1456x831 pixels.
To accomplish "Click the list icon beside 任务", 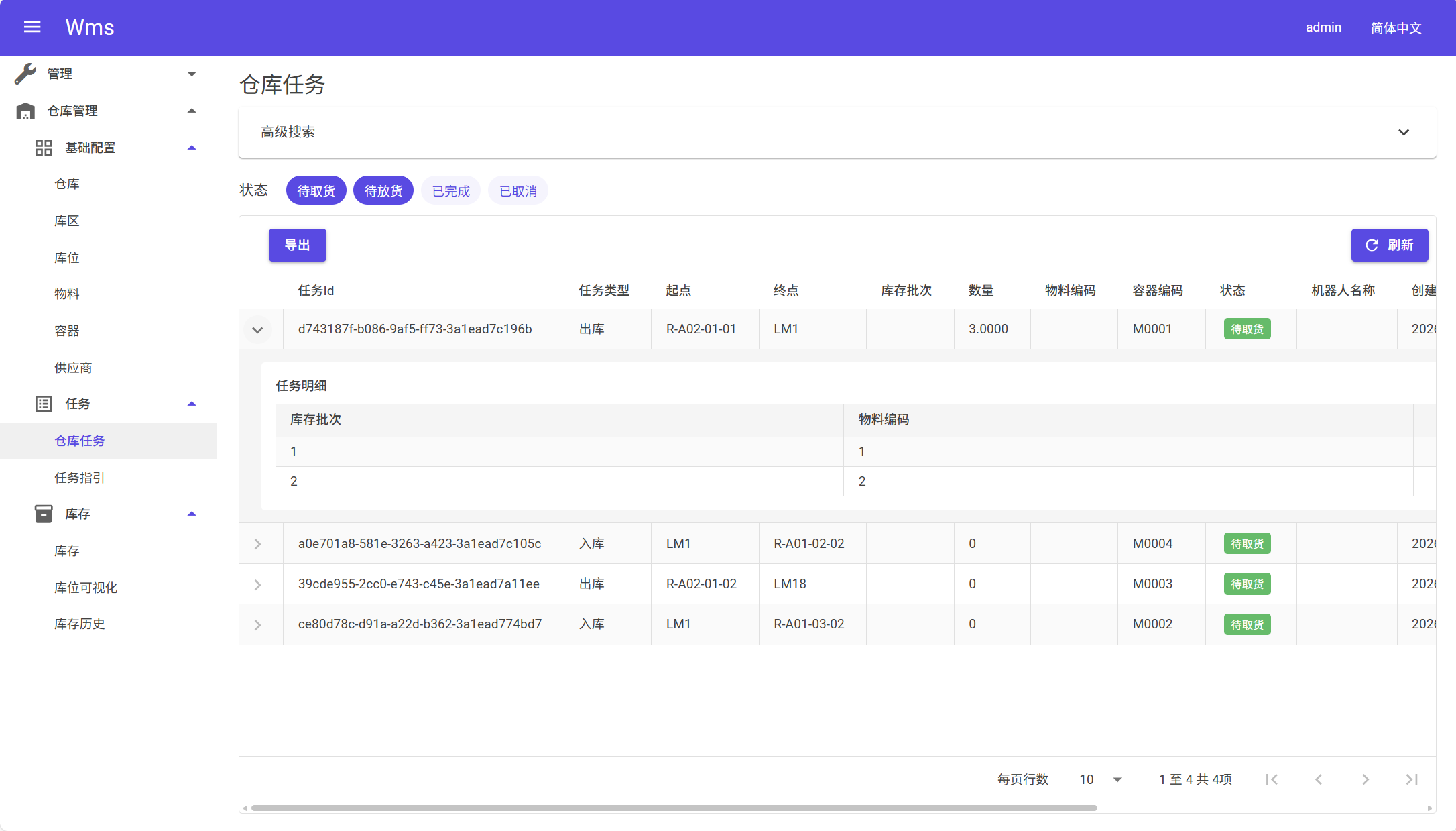I will pos(44,404).
